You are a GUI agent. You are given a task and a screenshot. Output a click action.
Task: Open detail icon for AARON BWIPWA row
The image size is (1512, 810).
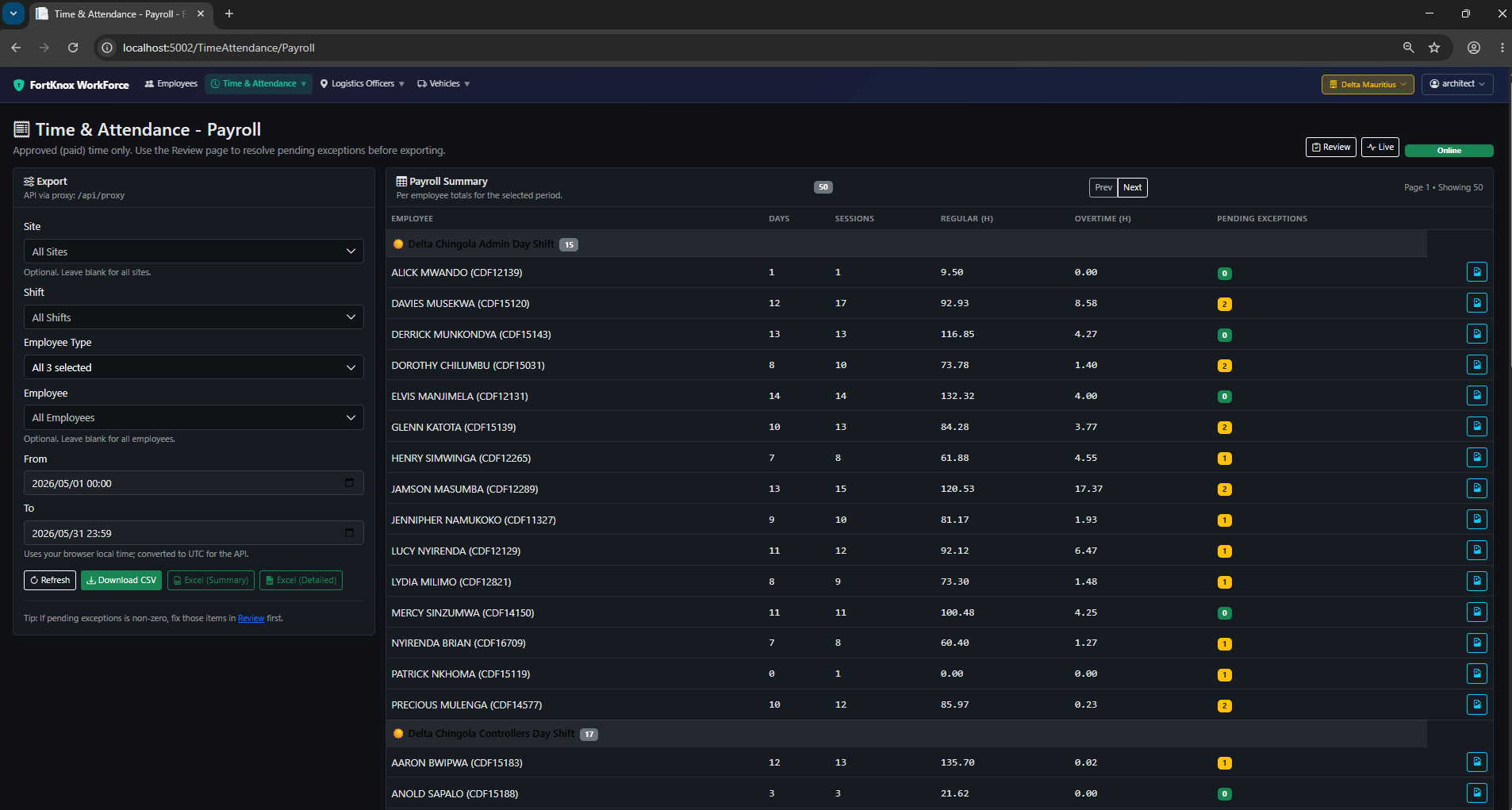[x=1476, y=762]
